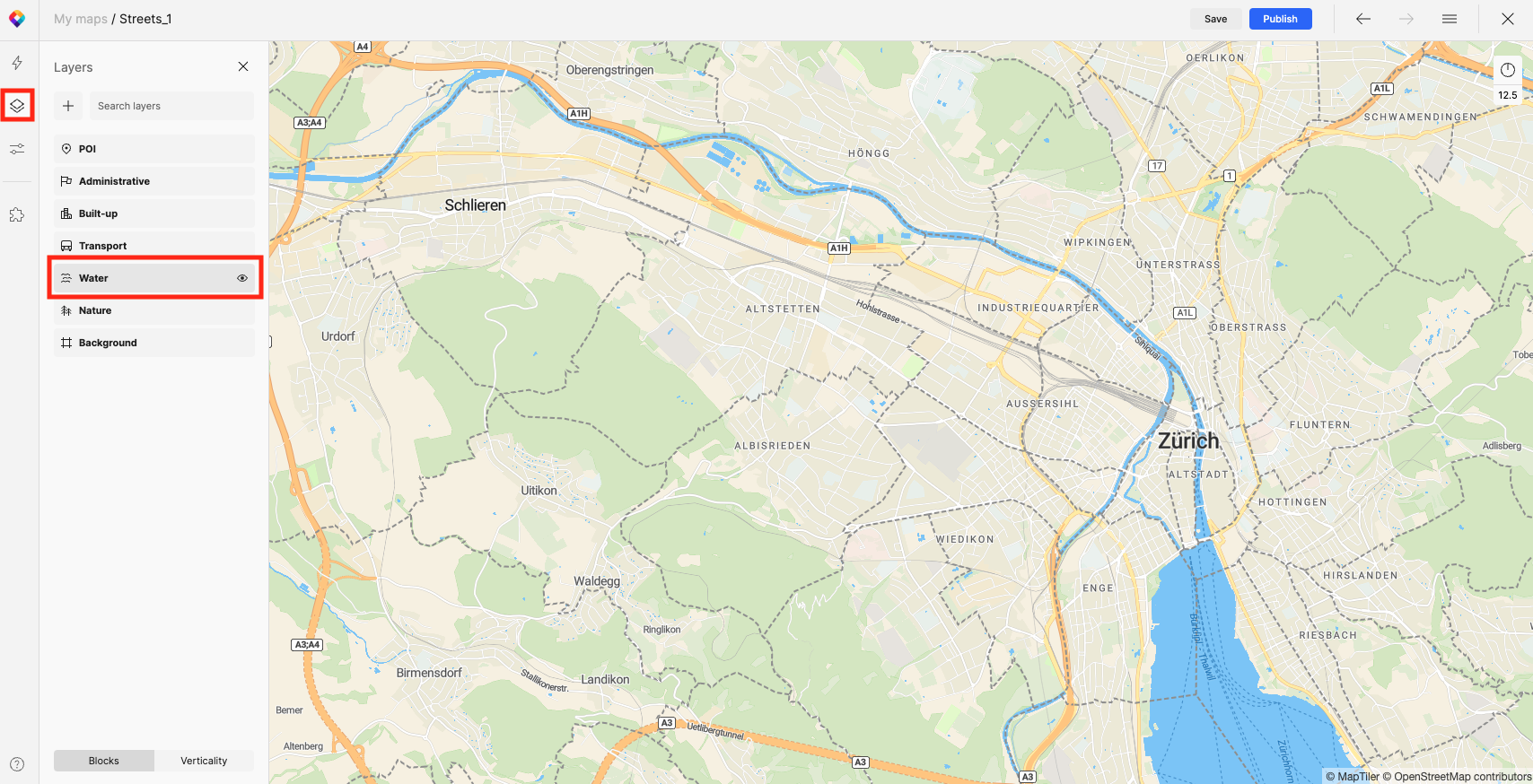Select the Layers stack icon in sidebar

tap(17, 106)
